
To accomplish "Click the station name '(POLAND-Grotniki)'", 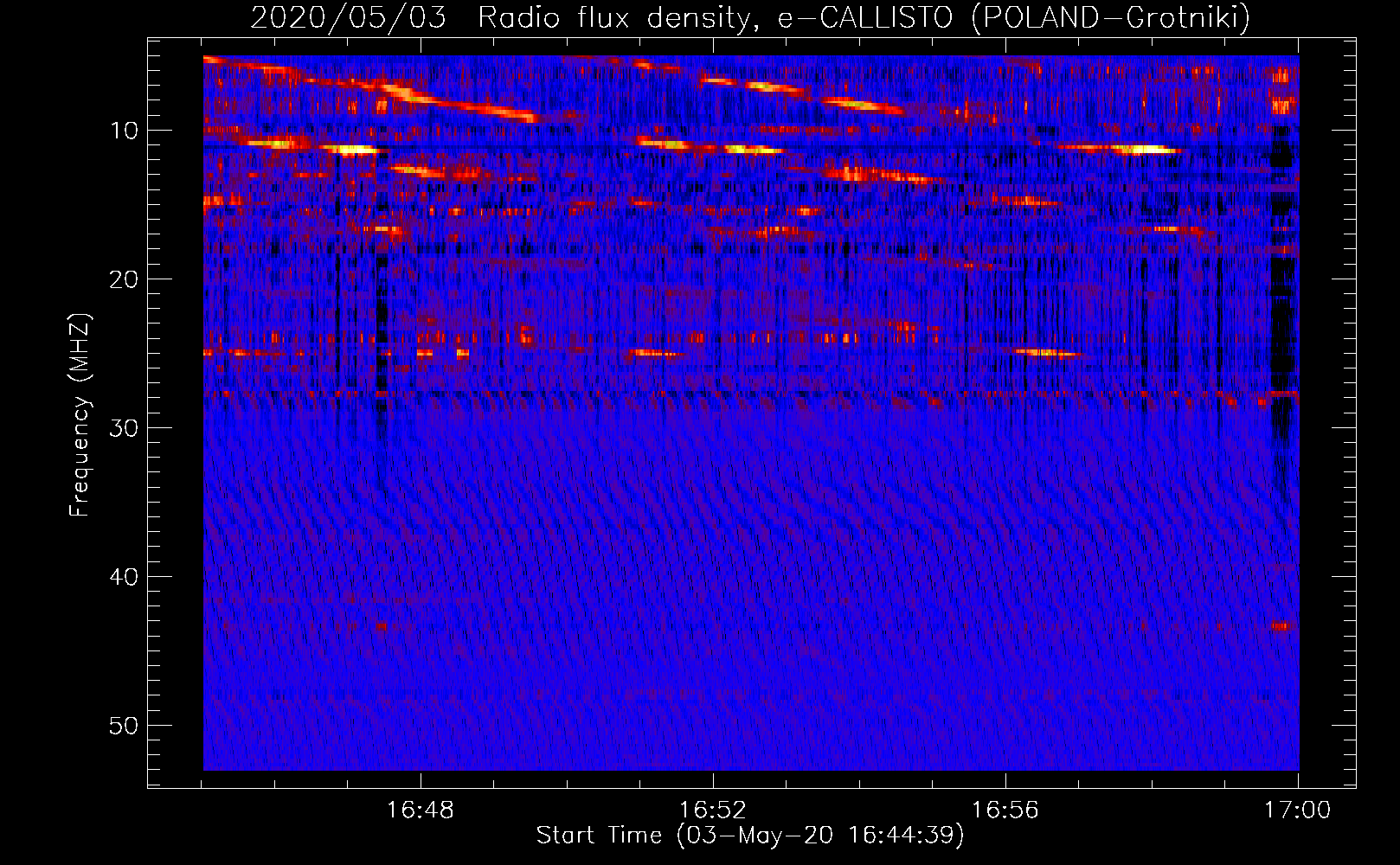I will coord(1111,17).
